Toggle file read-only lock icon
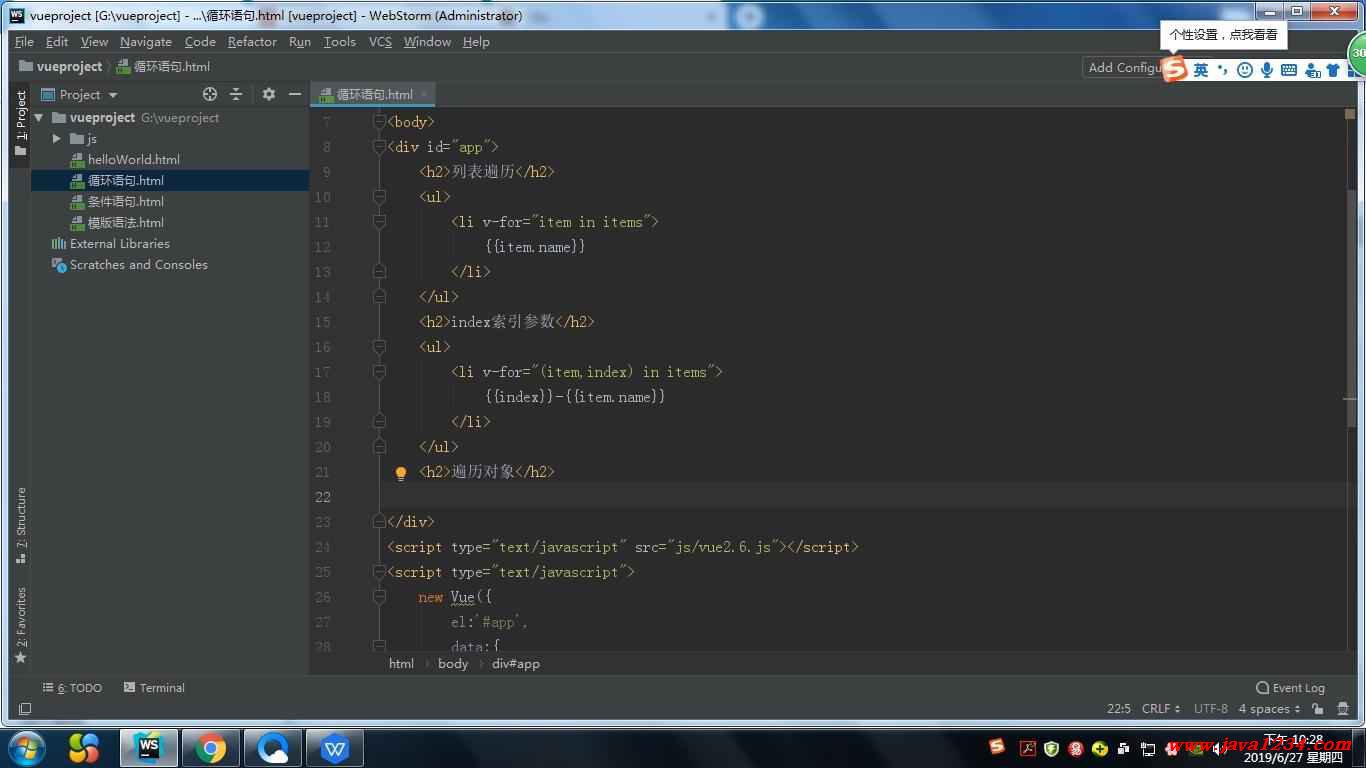The width and height of the screenshot is (1366, 768). 1317,709
